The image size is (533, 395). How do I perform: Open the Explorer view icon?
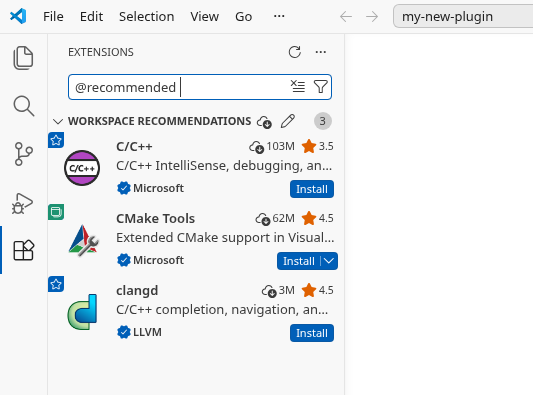[23, 58]
